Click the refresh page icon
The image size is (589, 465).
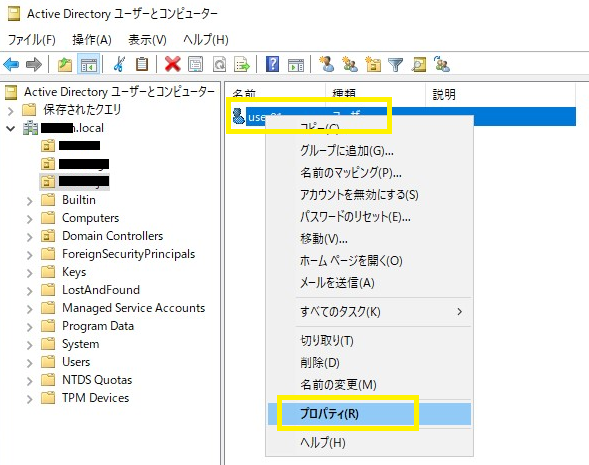click(220, 64)
